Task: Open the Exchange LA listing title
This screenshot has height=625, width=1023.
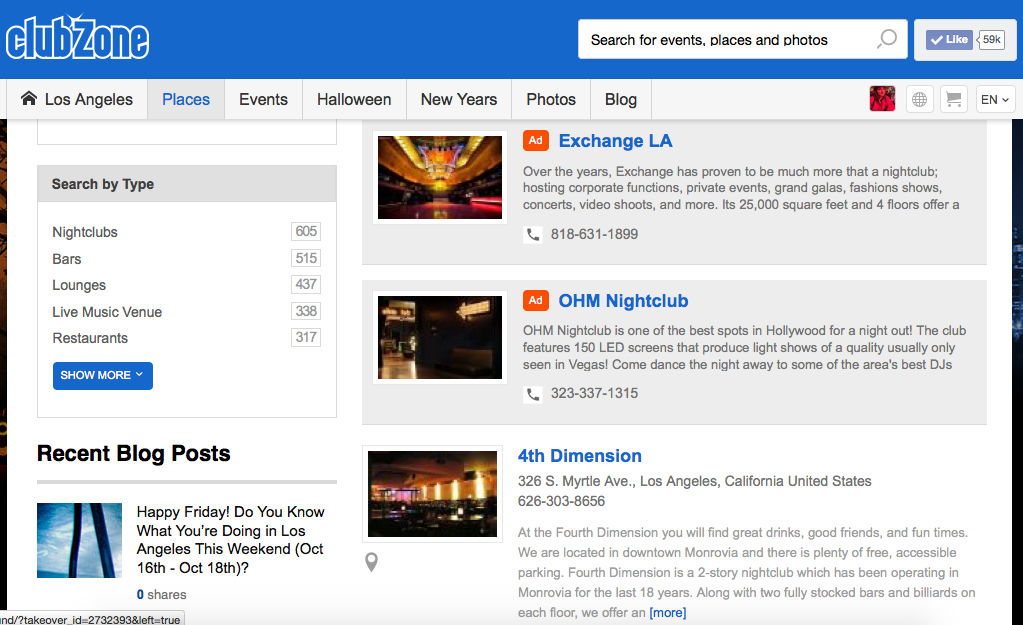Action: pos(615,141)
